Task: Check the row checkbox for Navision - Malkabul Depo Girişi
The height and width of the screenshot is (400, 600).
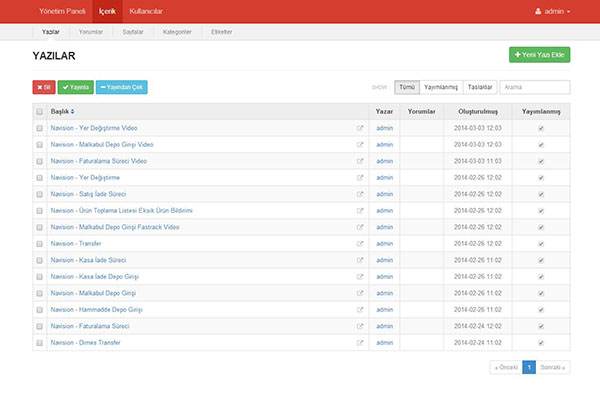Action: coord(39,293)
